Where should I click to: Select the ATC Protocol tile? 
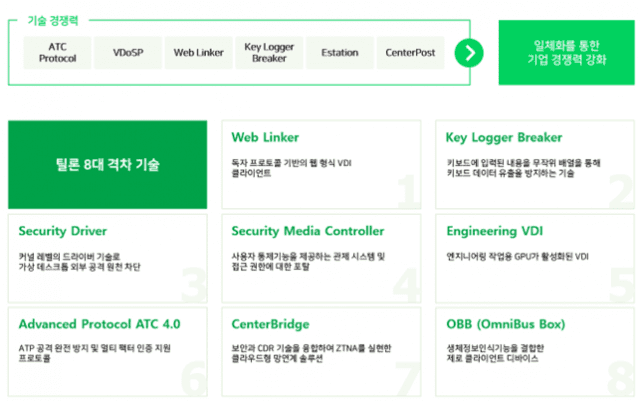tap(58, 53)
